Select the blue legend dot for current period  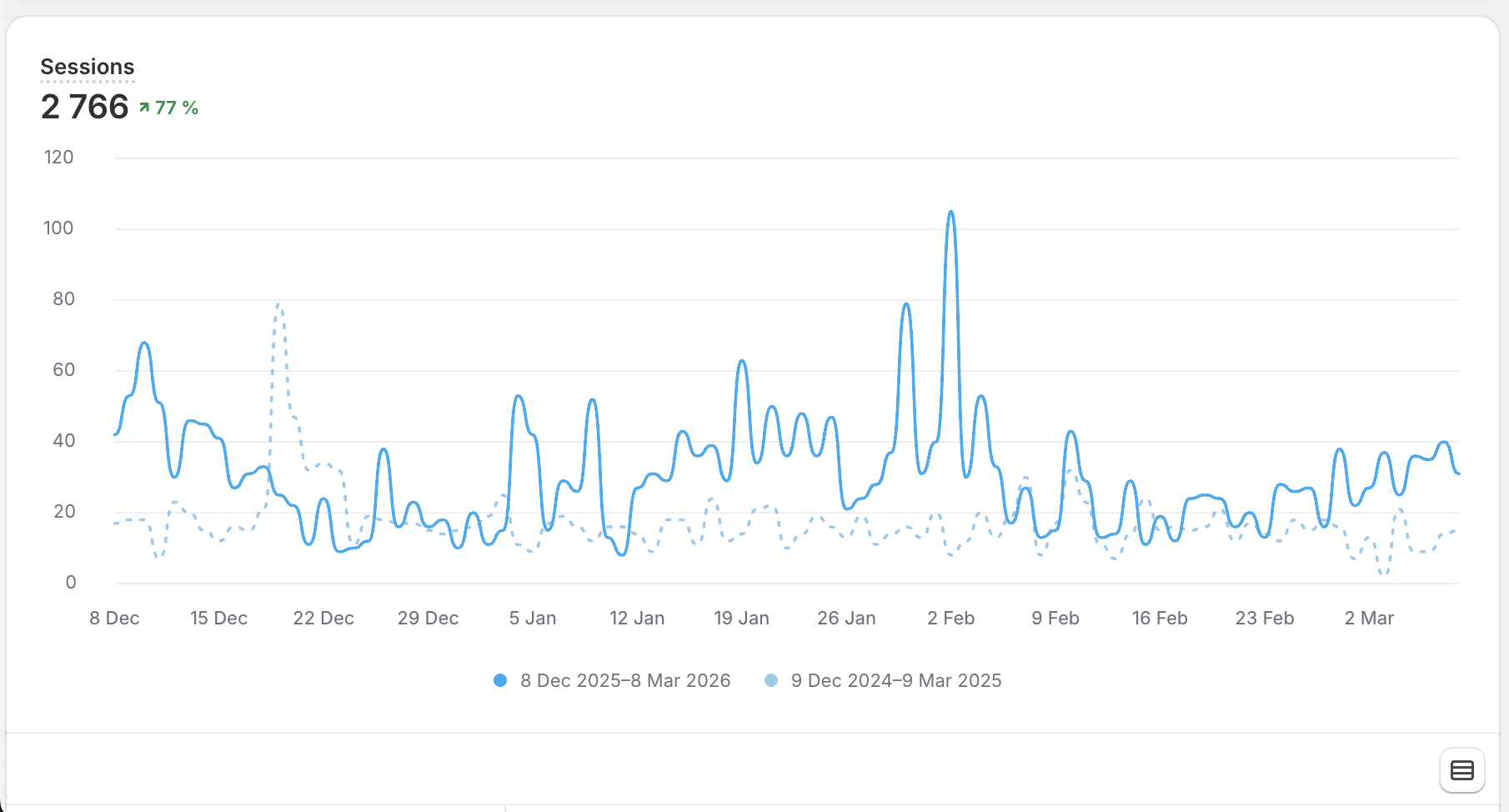pyautogui.click(x=499, y=680)
